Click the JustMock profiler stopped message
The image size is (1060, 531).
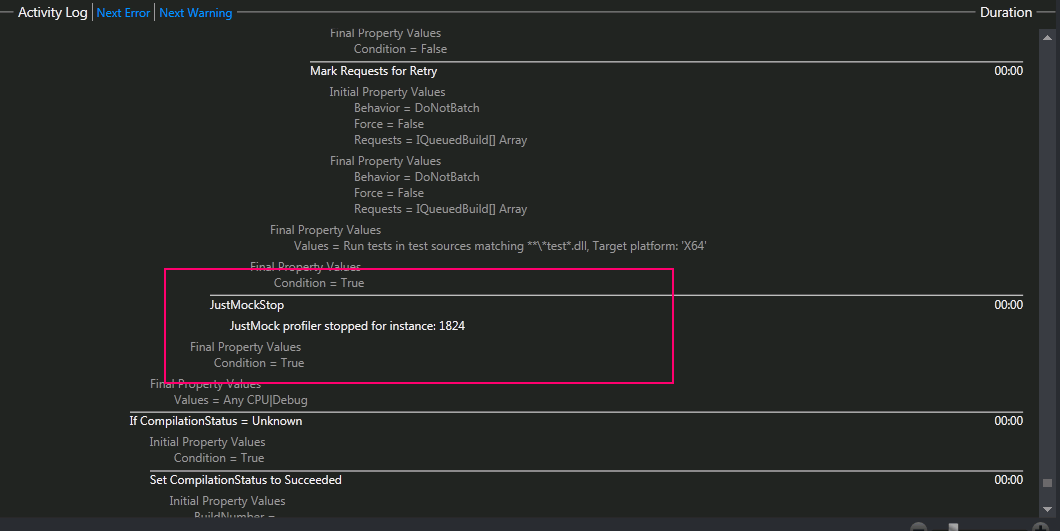click(x=347, y=326)
